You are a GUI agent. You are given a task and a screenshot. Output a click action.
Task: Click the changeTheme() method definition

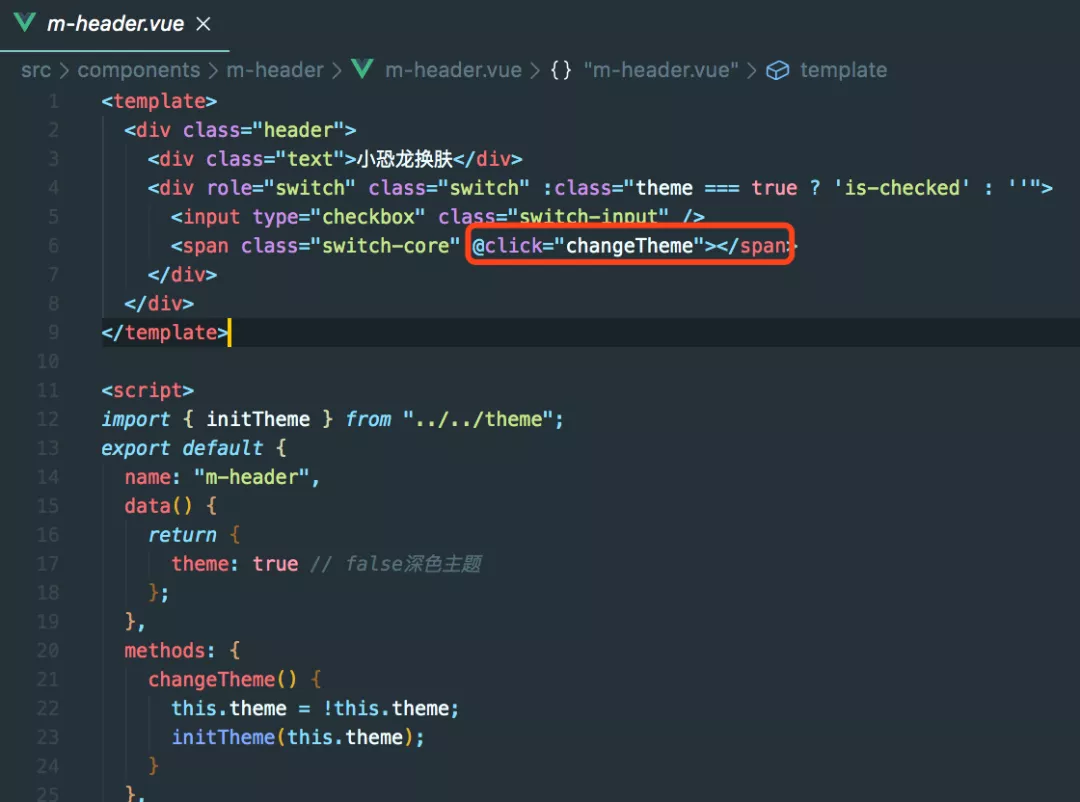[x=222, y=679]
